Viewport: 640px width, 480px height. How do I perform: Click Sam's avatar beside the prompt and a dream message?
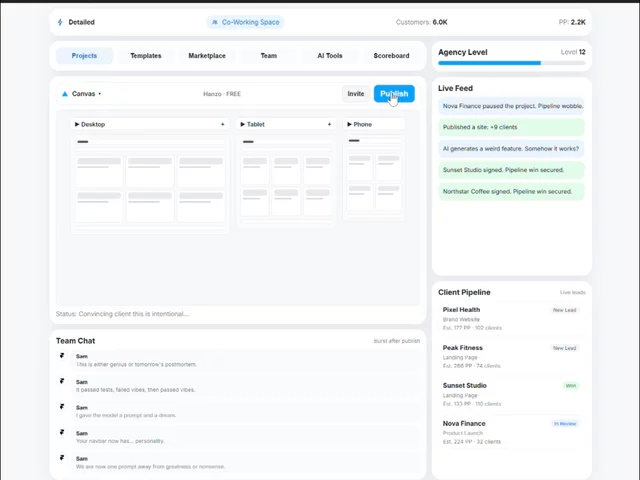click(x=62, y=407)
